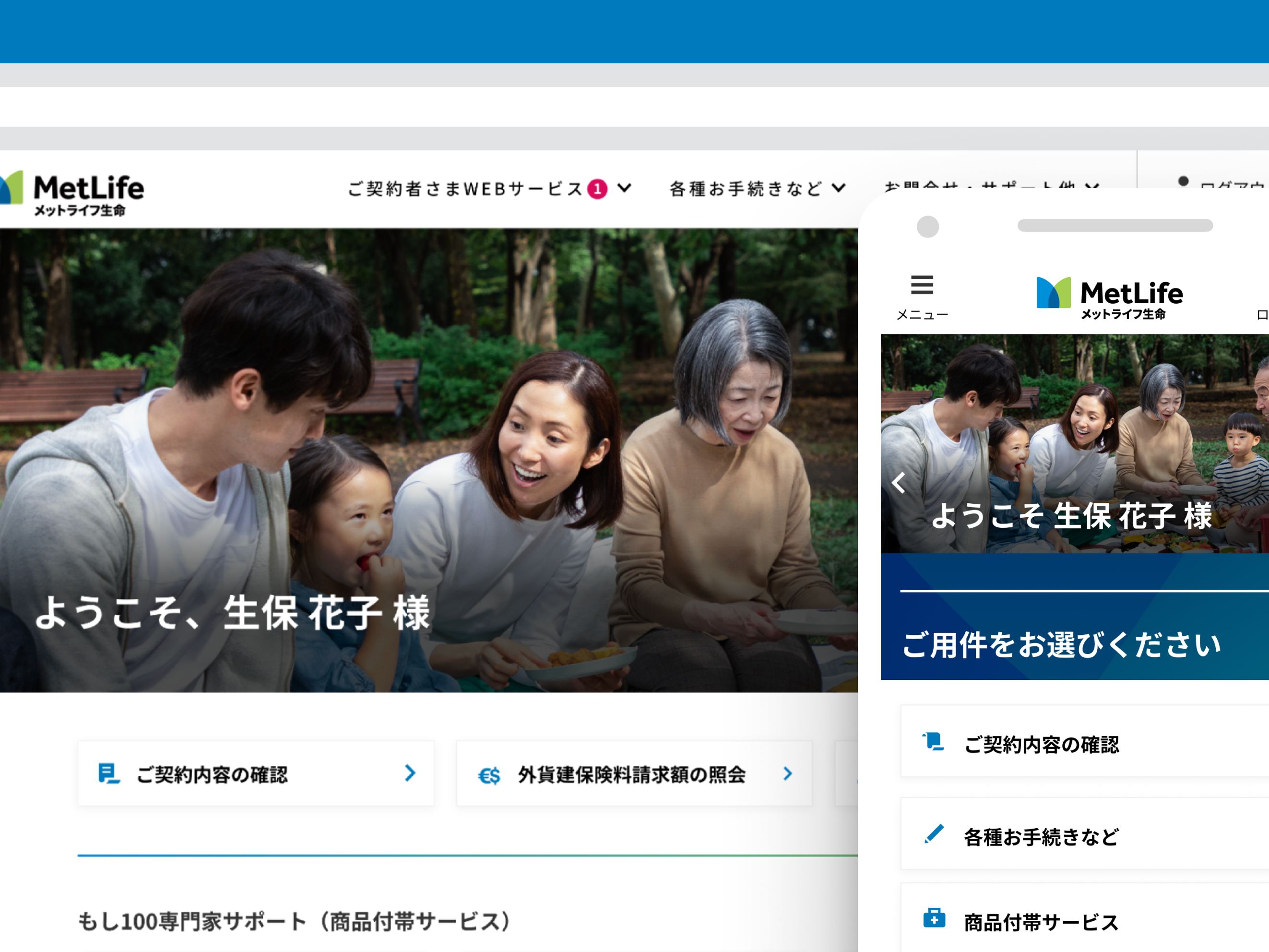Open the mobile 商品付帯サービス button

tap(1041, 922)
